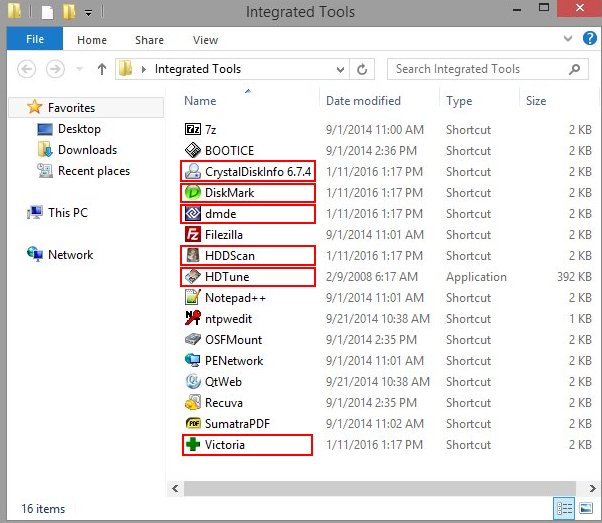Focus the Search Integrated Tools box
Image resolution: width=602 pixels, height=523 pixels.
click(x=488, y=69)
